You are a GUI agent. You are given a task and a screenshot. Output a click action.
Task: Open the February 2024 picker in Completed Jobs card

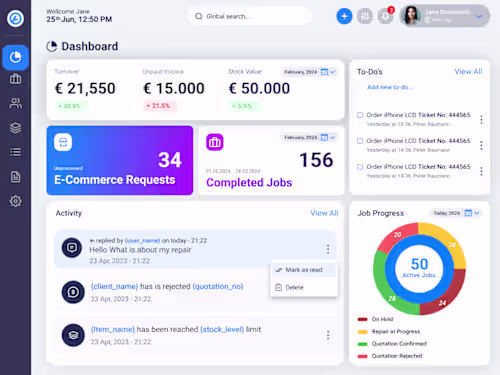pos(310,137)
